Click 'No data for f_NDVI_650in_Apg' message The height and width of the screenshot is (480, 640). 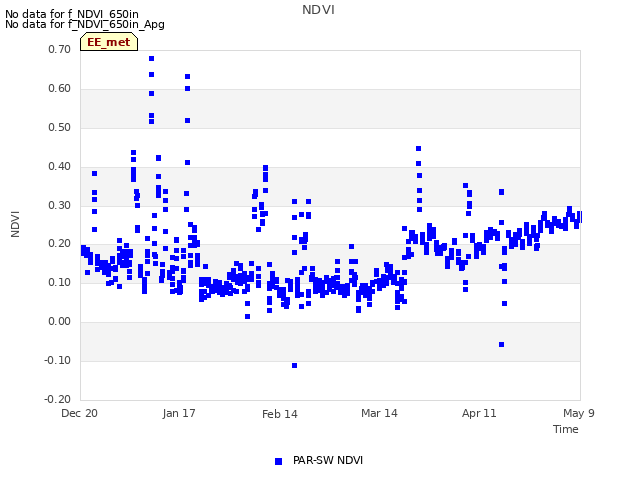pyautogui.click(x=85, y=24)
